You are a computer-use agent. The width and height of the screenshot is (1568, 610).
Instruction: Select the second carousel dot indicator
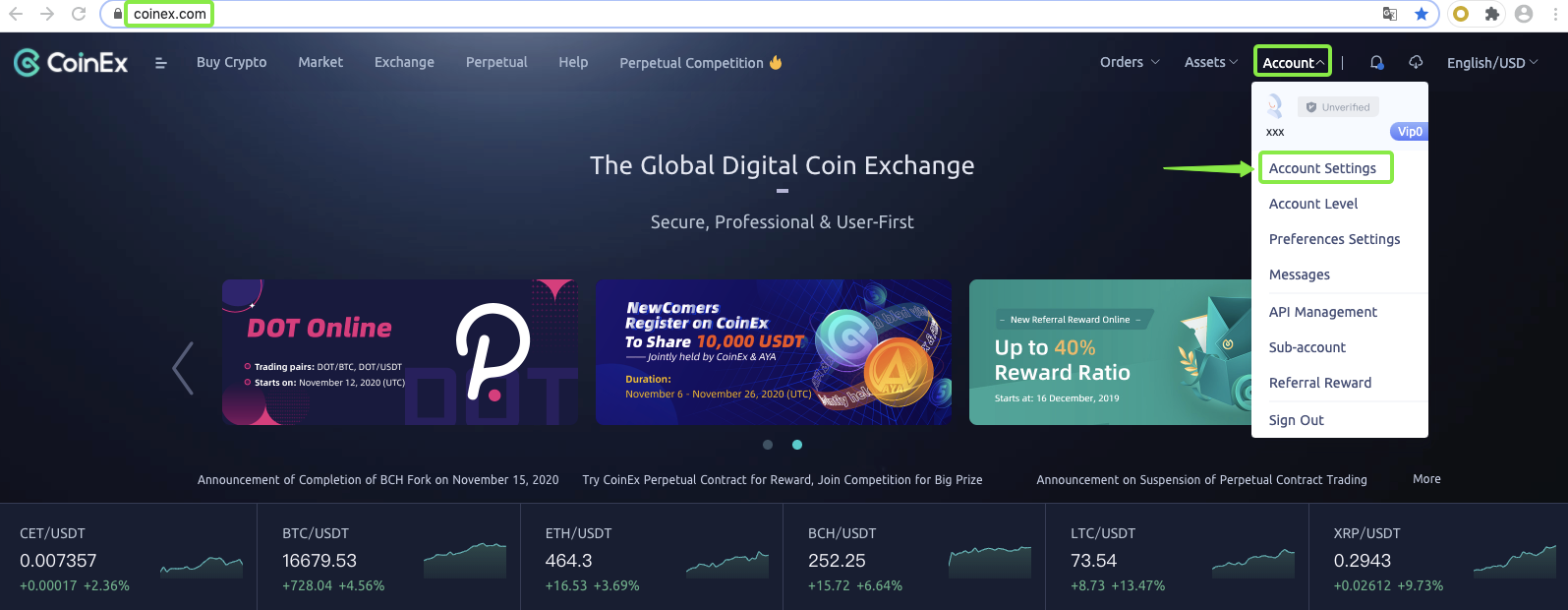pos(797,445)
